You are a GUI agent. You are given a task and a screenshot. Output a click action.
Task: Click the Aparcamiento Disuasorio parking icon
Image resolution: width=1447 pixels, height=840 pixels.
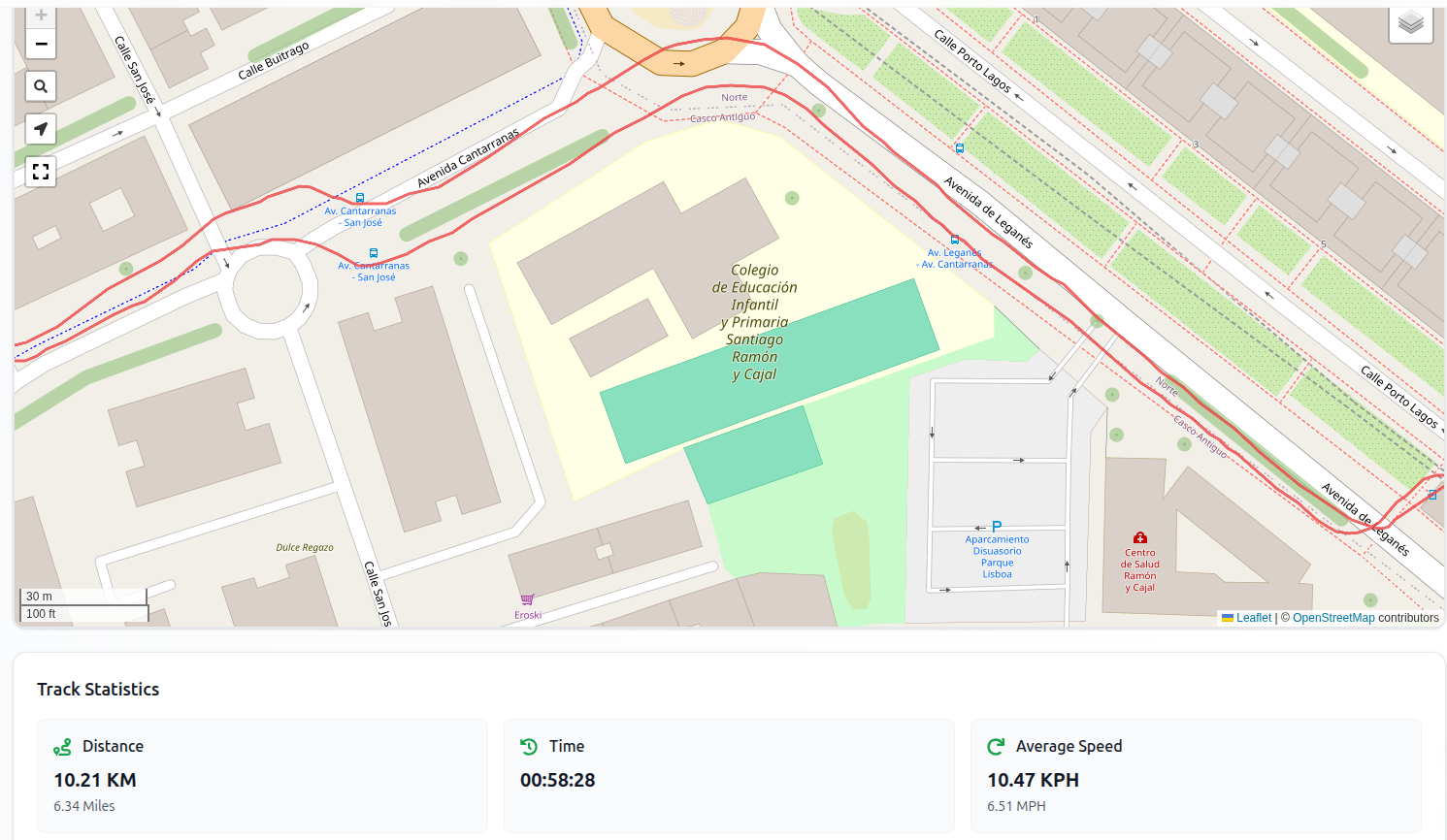[997, 527]
